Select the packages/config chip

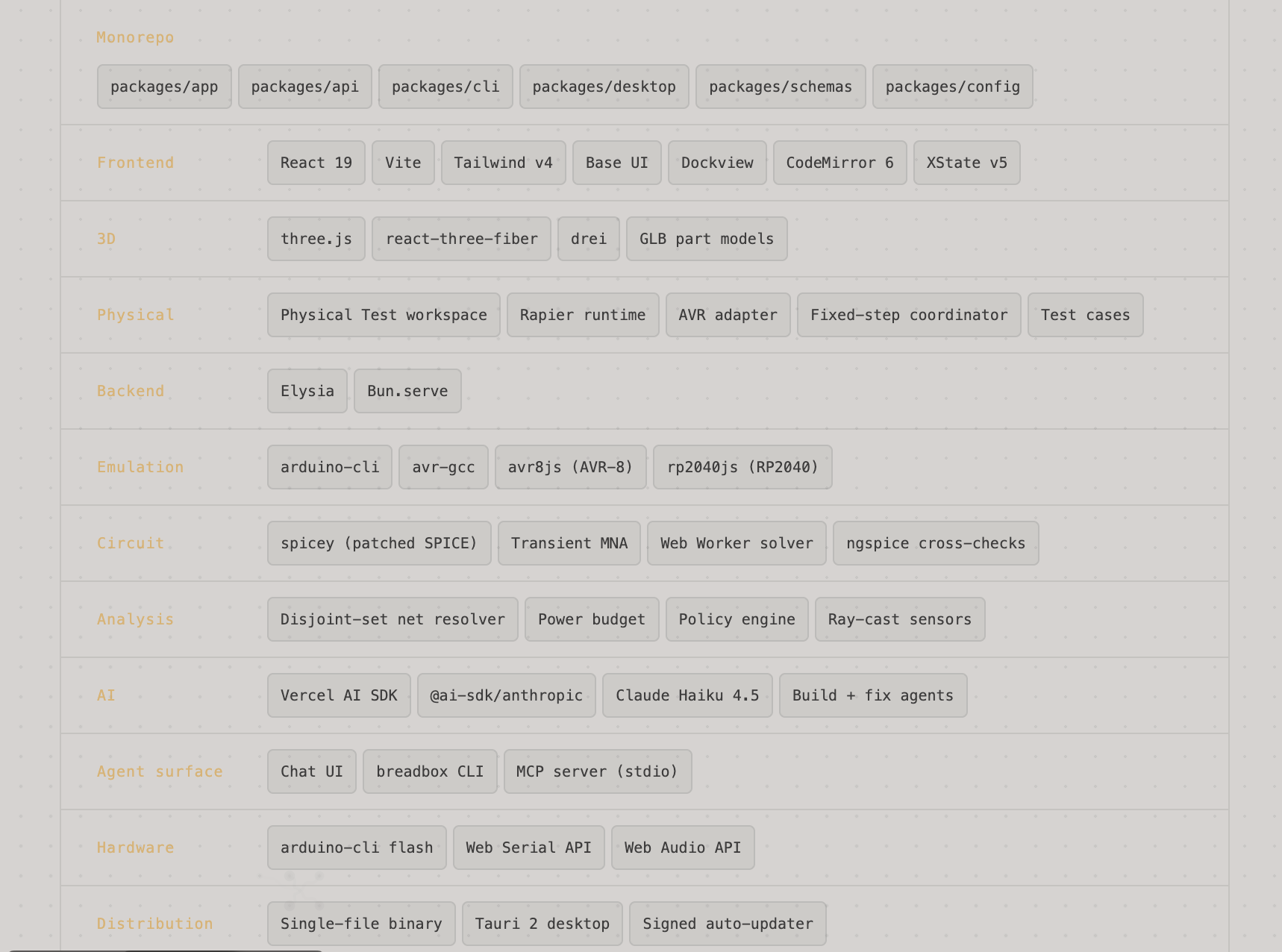click(x=952, y=87)
